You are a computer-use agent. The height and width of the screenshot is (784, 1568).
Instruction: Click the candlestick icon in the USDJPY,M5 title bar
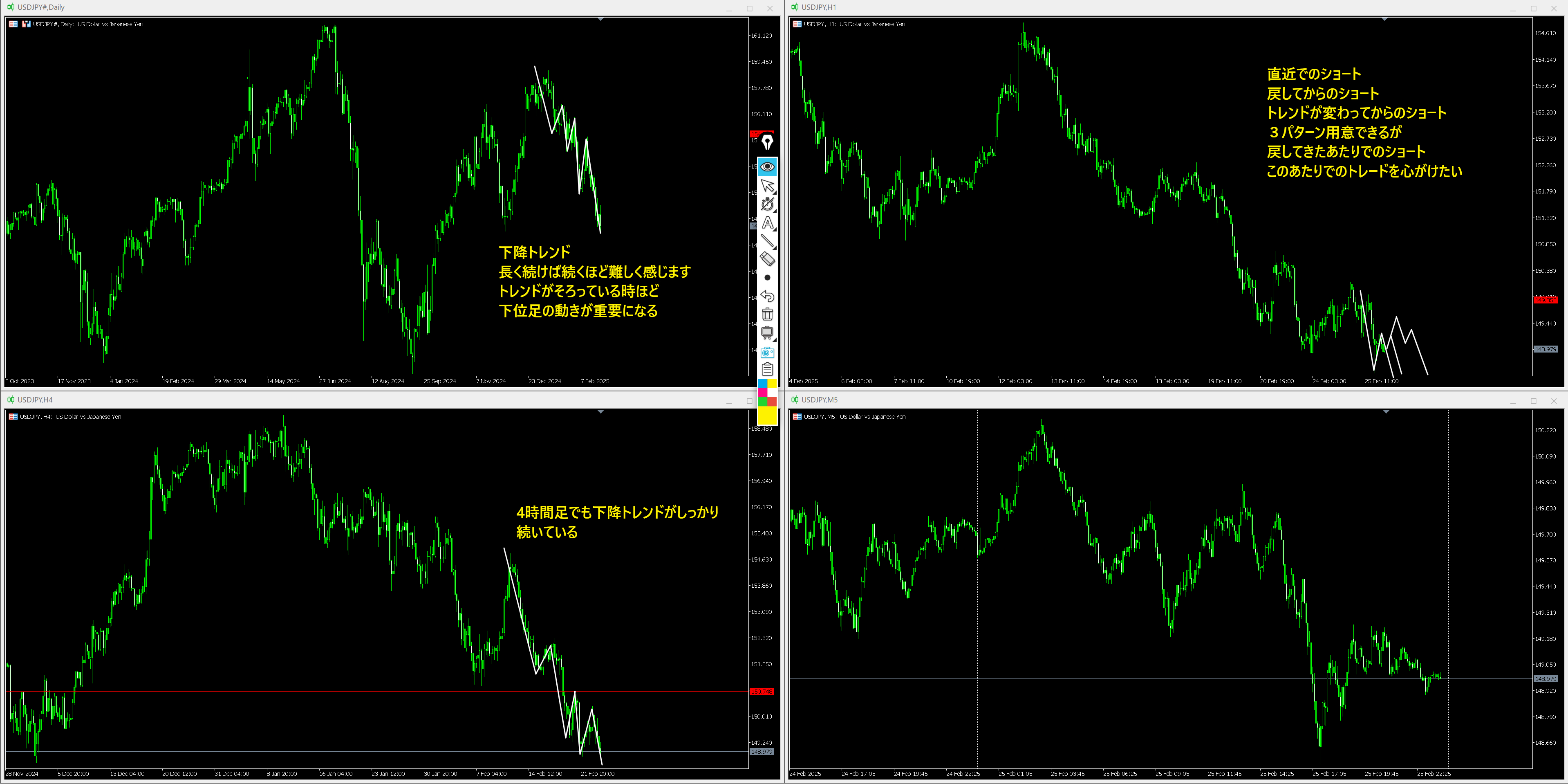point(794,400)
